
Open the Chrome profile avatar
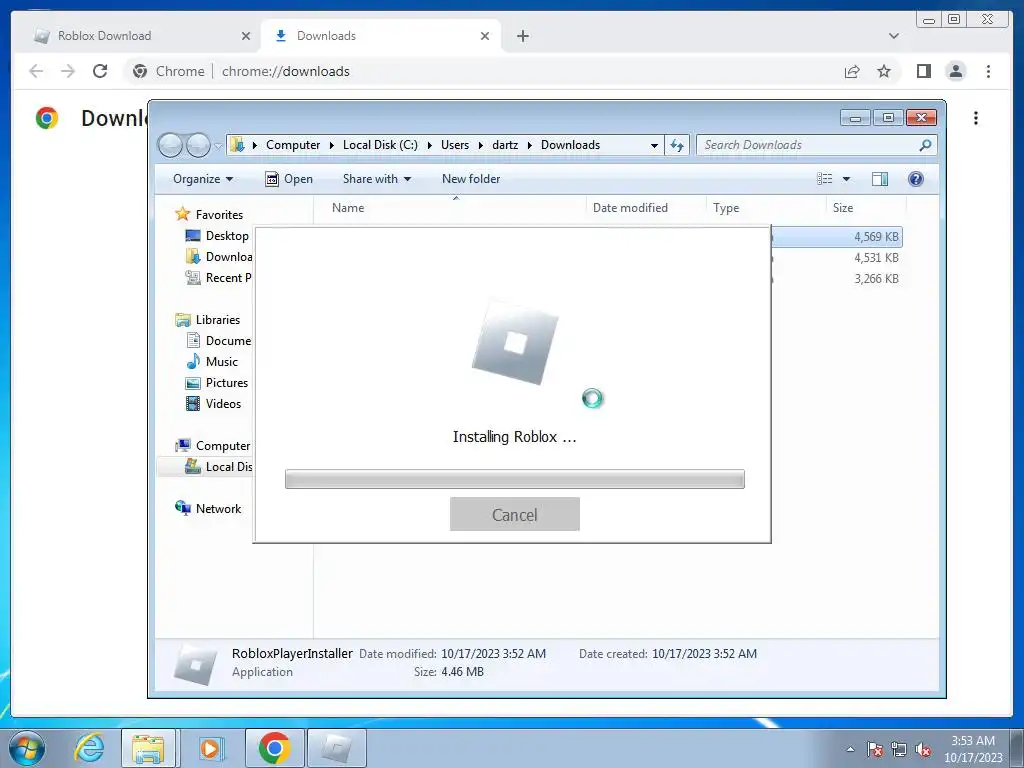[955, 71]
